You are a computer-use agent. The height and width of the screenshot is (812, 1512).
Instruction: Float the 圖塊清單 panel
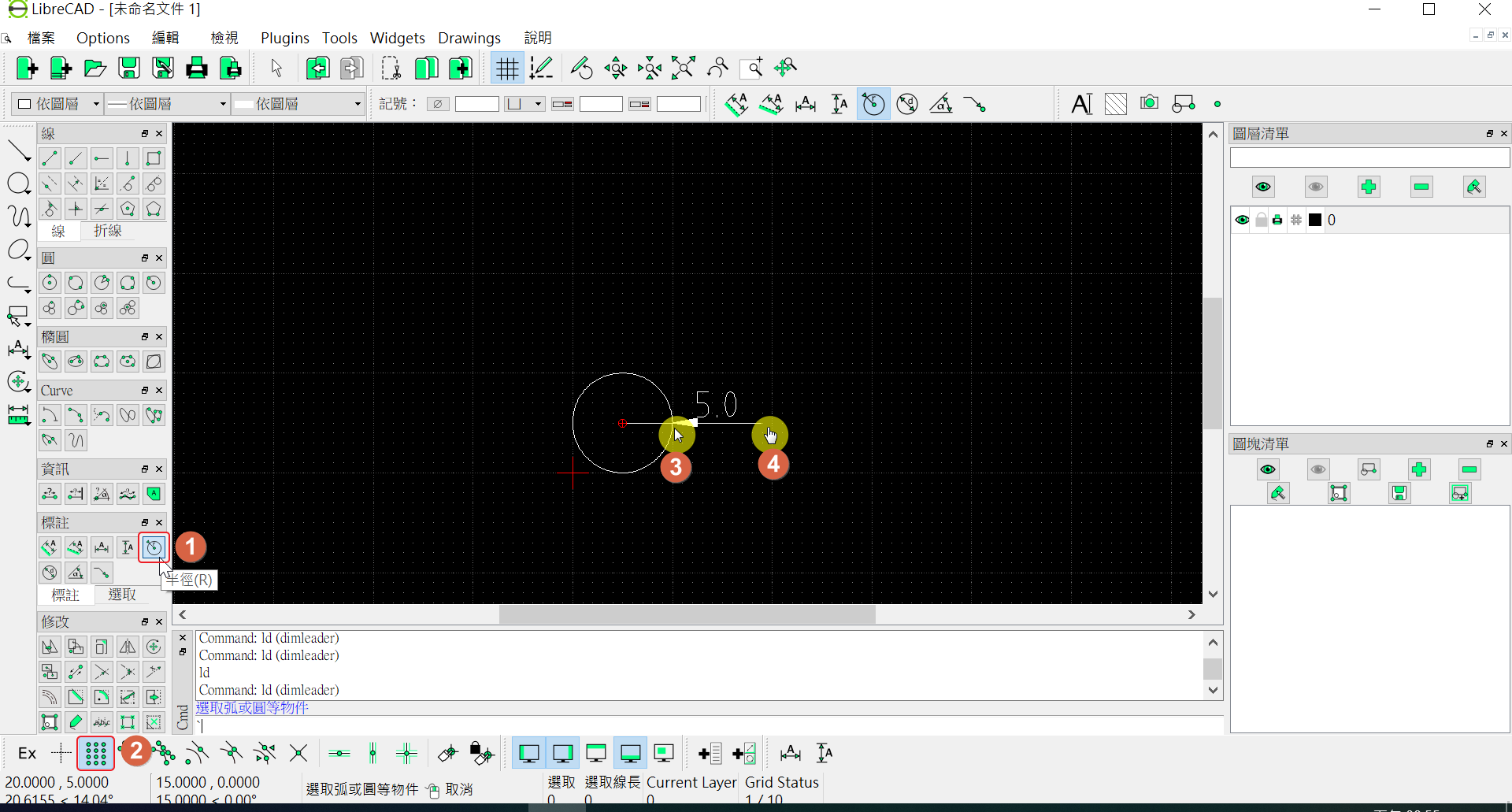tap(1490, 444)
